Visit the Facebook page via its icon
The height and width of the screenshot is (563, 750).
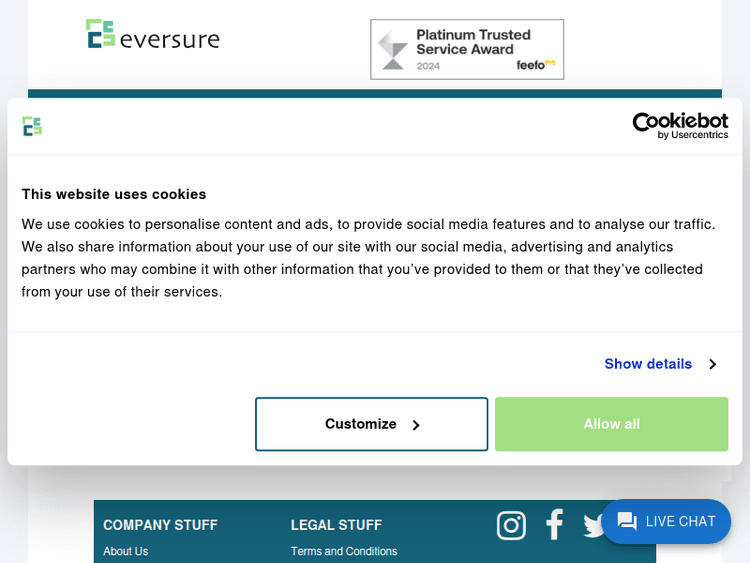[x=554, y=524]
